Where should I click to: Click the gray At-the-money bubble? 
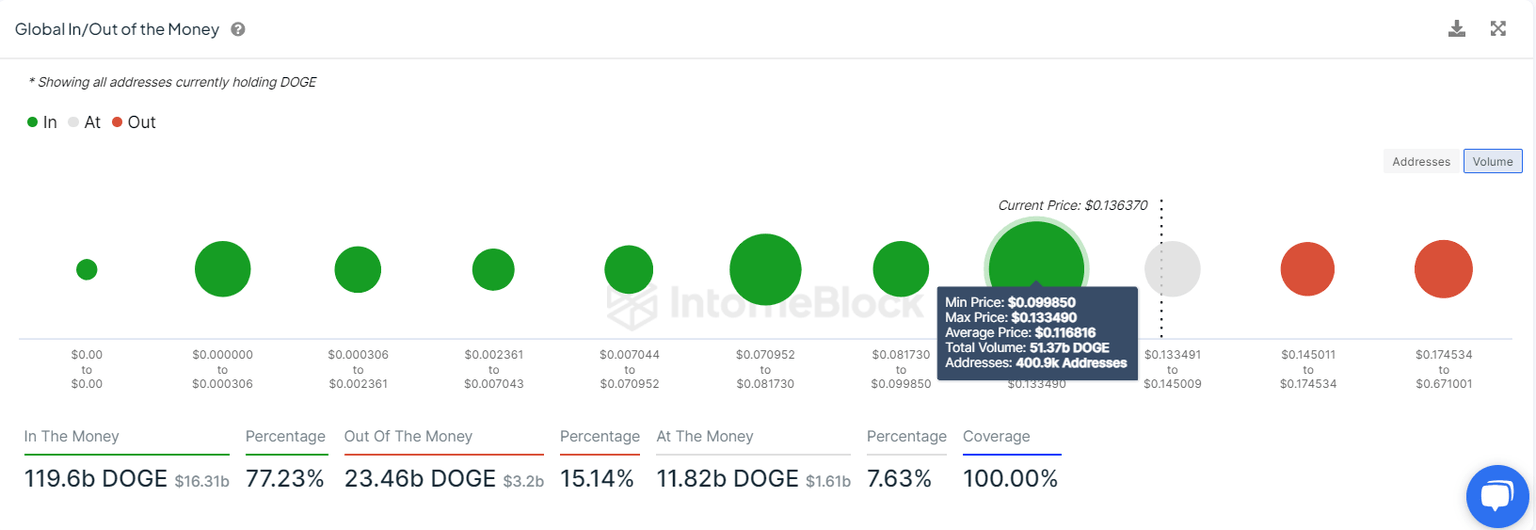point(1172,268)
